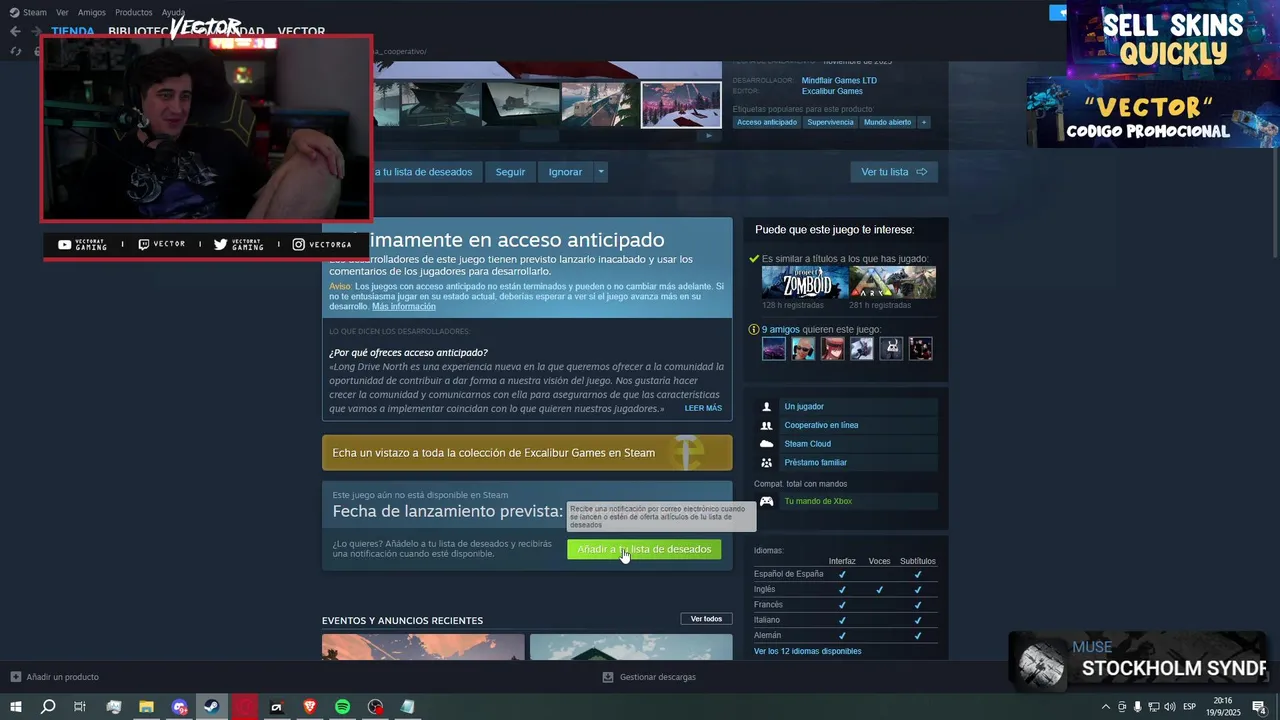Select the screenshot thumbnail left of the highlighted one
This screenshot has height=720, width=1280.
click(598, 104)
